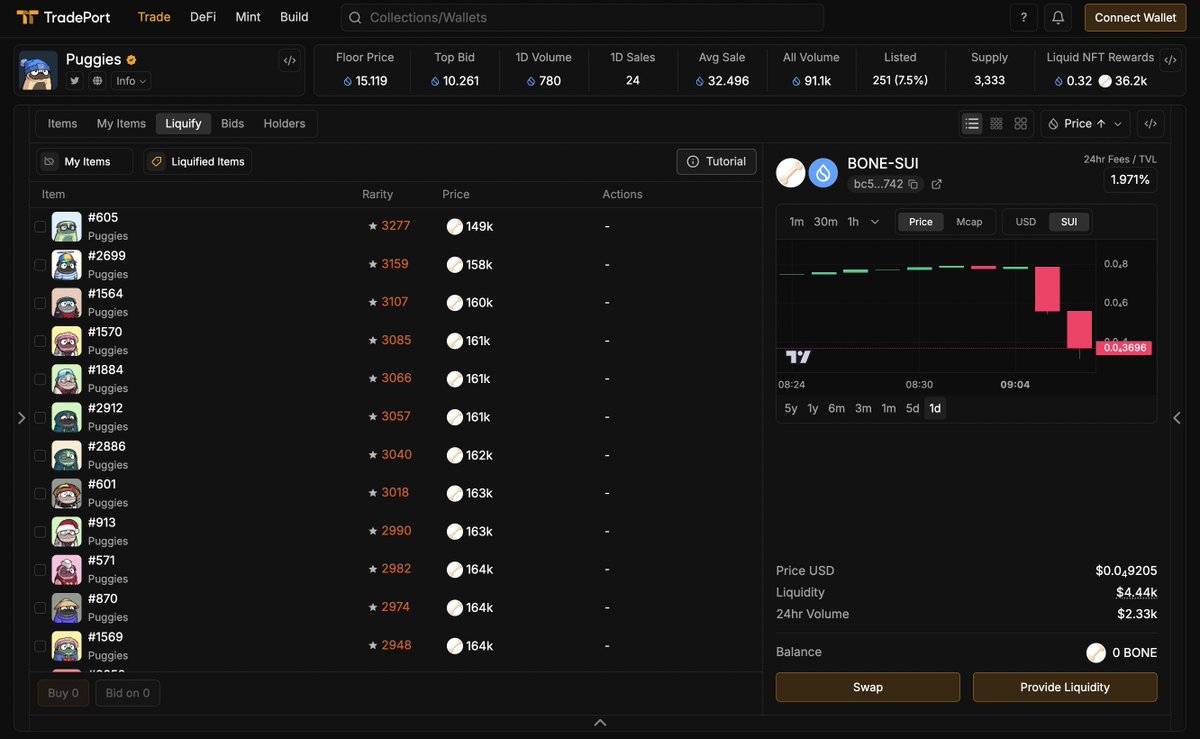Switch to list view layout
Image resolution: width=1200 pixels, height=739 pixels.
click(972, 123)
